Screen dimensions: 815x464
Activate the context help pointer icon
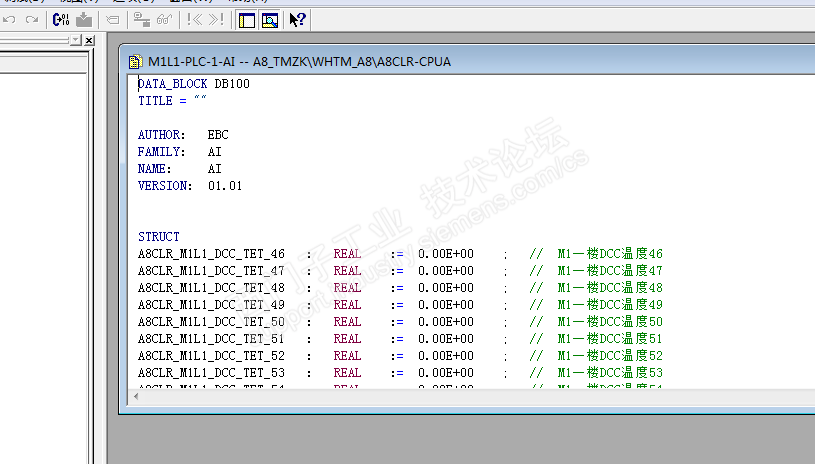(297, 20)
